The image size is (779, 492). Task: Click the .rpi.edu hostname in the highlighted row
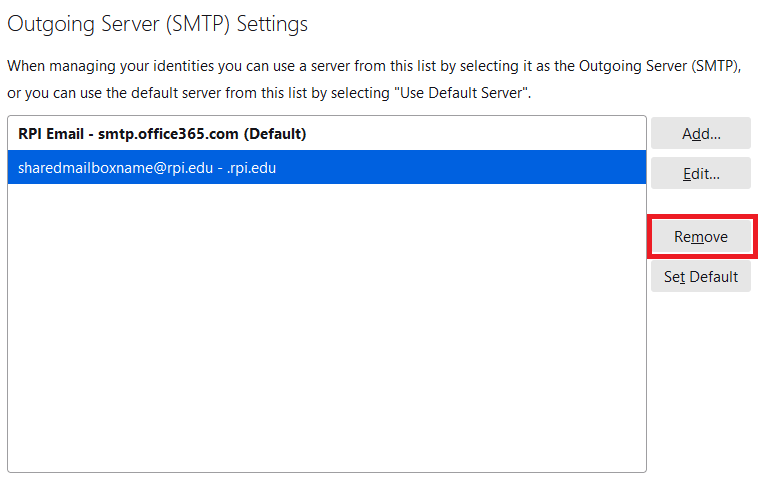click(251, 168)
